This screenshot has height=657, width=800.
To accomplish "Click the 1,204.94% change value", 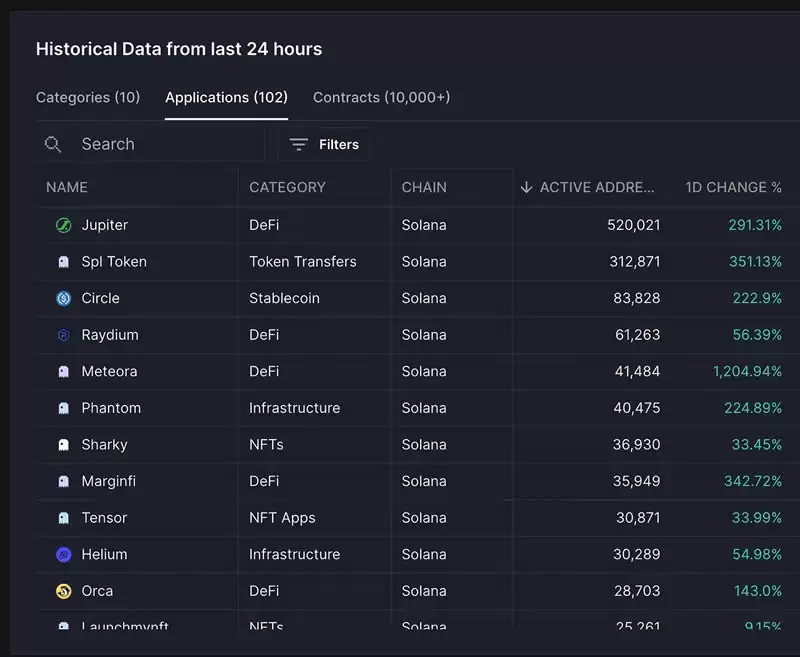I will click(747, 371).
